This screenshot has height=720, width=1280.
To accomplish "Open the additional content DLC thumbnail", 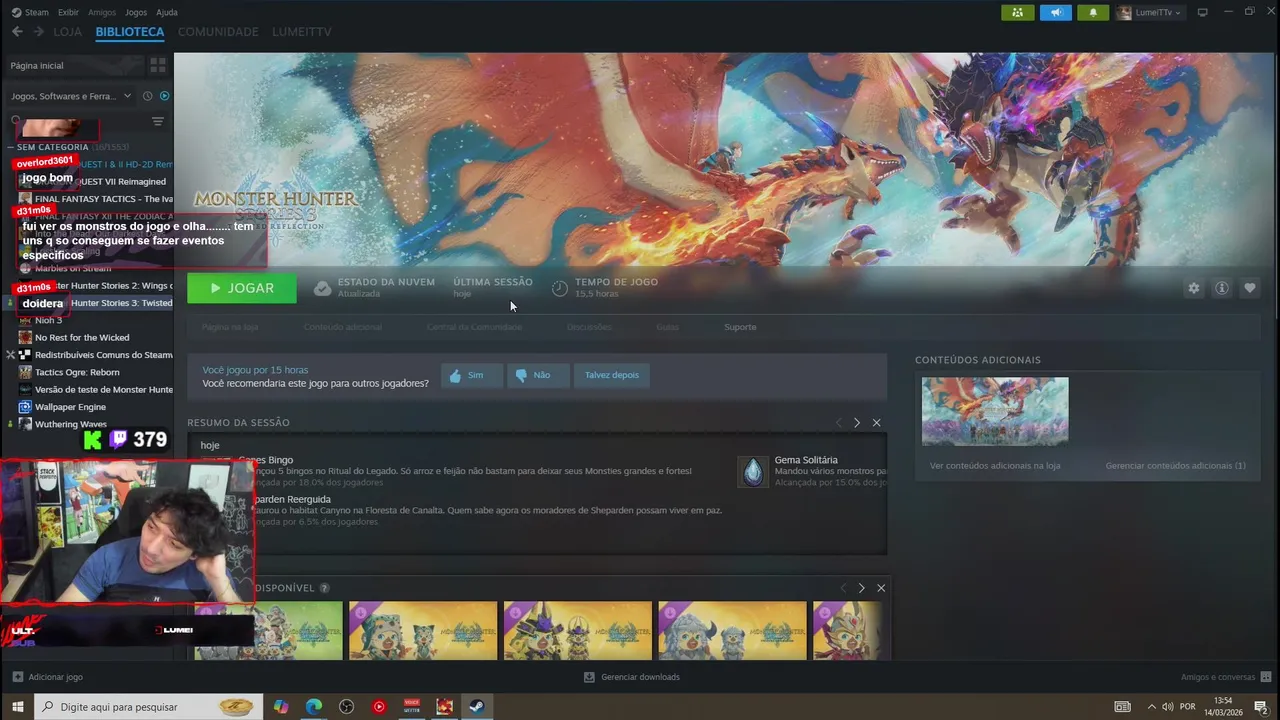I will click(995, 411).
